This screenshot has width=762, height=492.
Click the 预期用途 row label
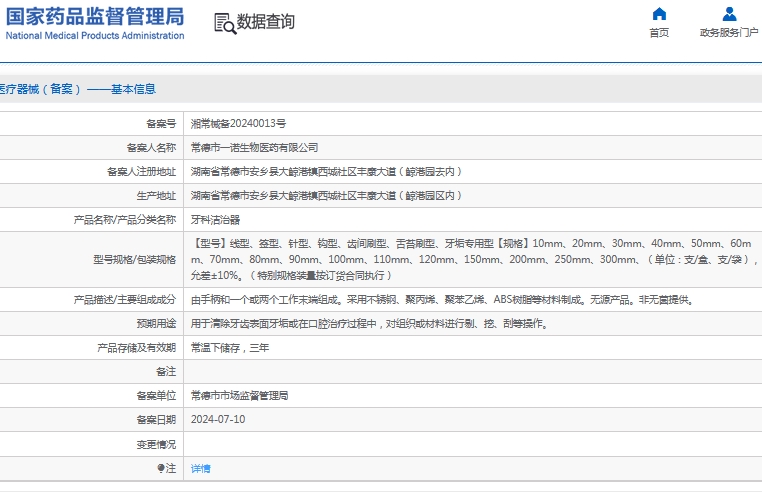point(156,323)
